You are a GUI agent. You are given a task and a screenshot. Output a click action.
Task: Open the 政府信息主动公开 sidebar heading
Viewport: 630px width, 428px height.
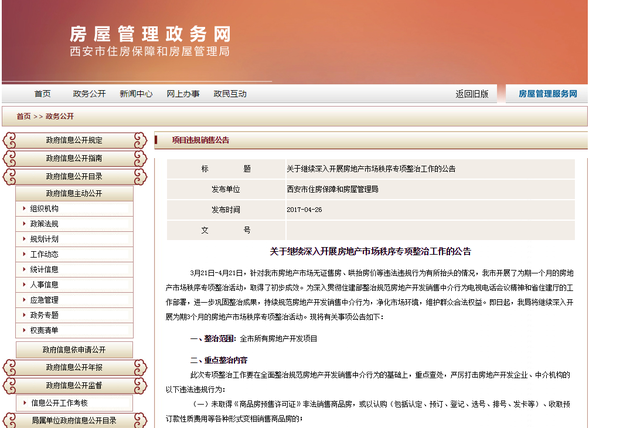pos(74,193)
